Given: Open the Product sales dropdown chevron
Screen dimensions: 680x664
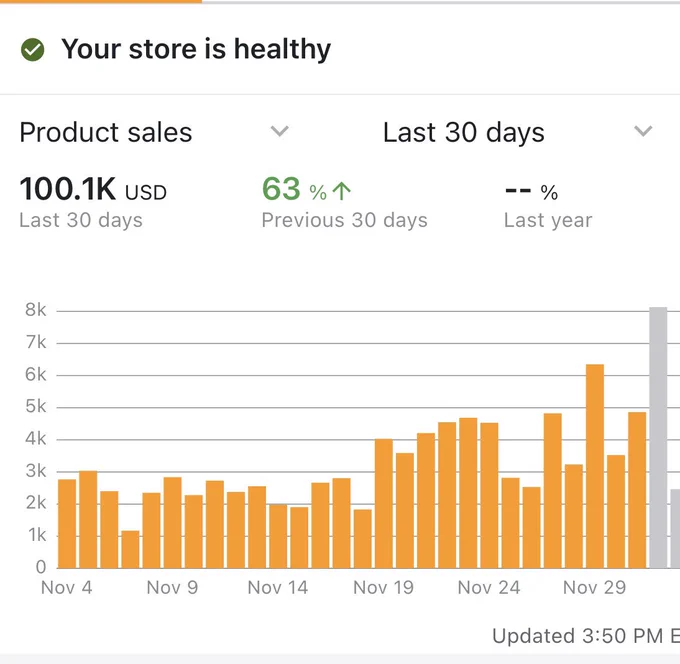Looking at the screenshot, I should point(279,131).
